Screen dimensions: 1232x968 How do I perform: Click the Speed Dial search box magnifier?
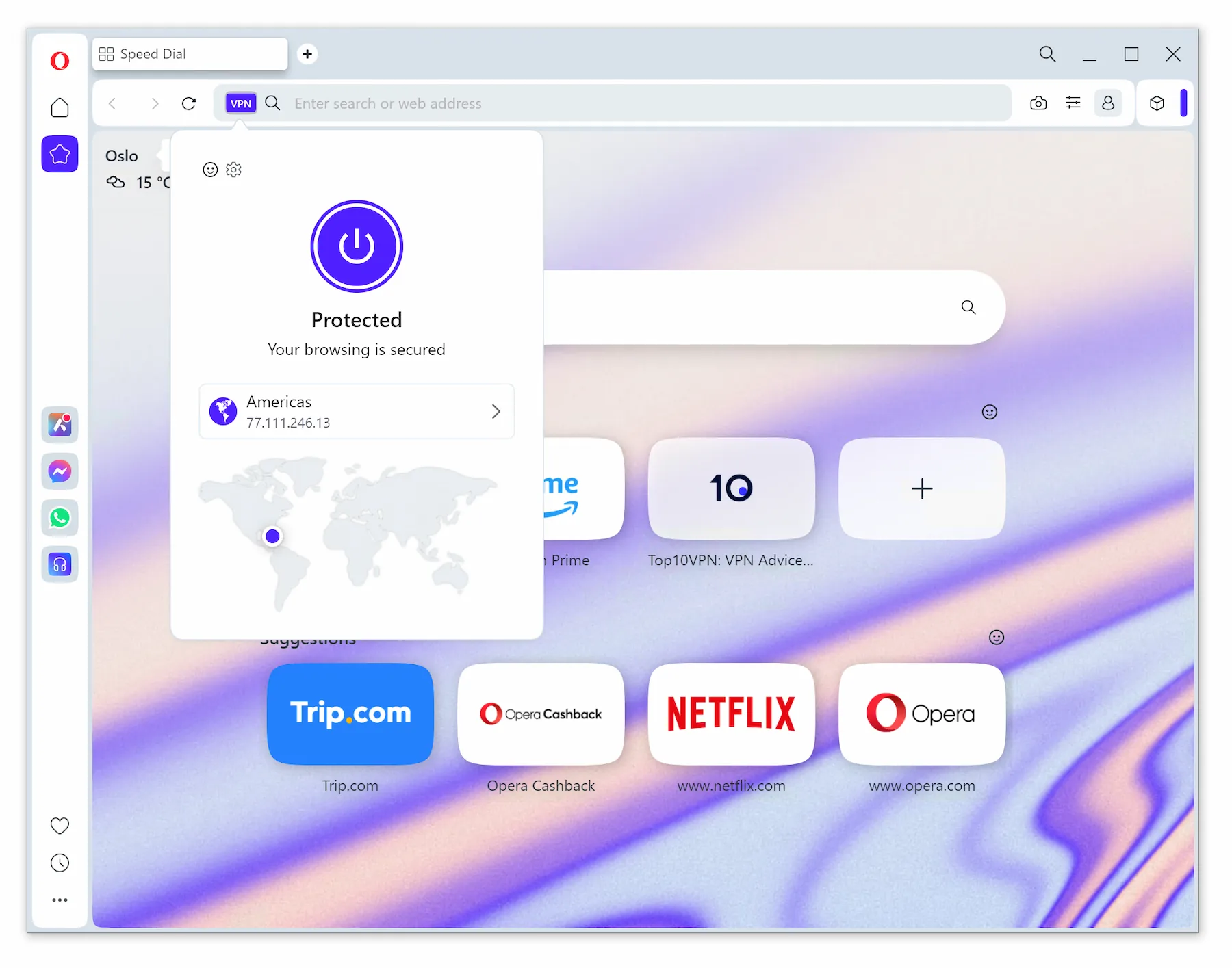[968, 307]
